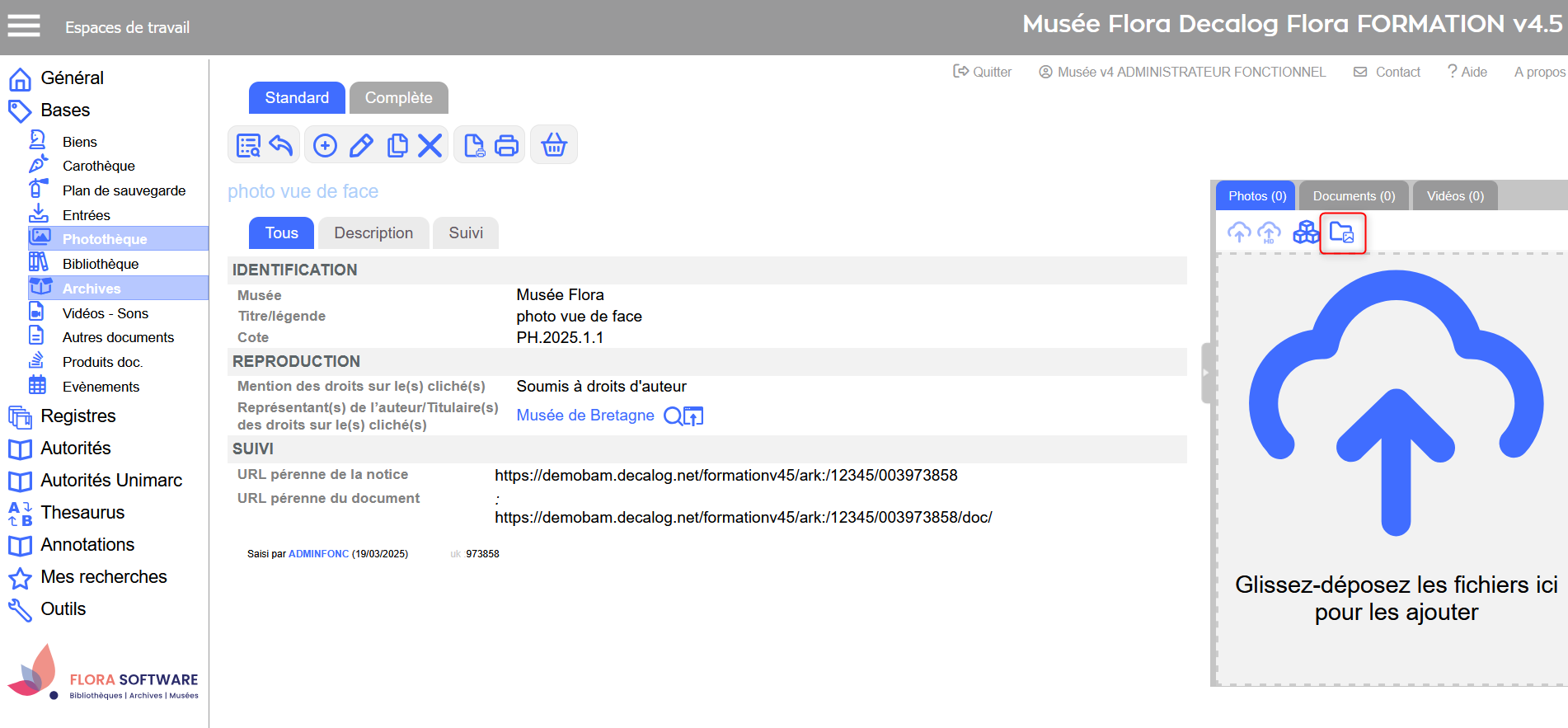
Task: Click the pencil edit record icon
Action: 361,146
